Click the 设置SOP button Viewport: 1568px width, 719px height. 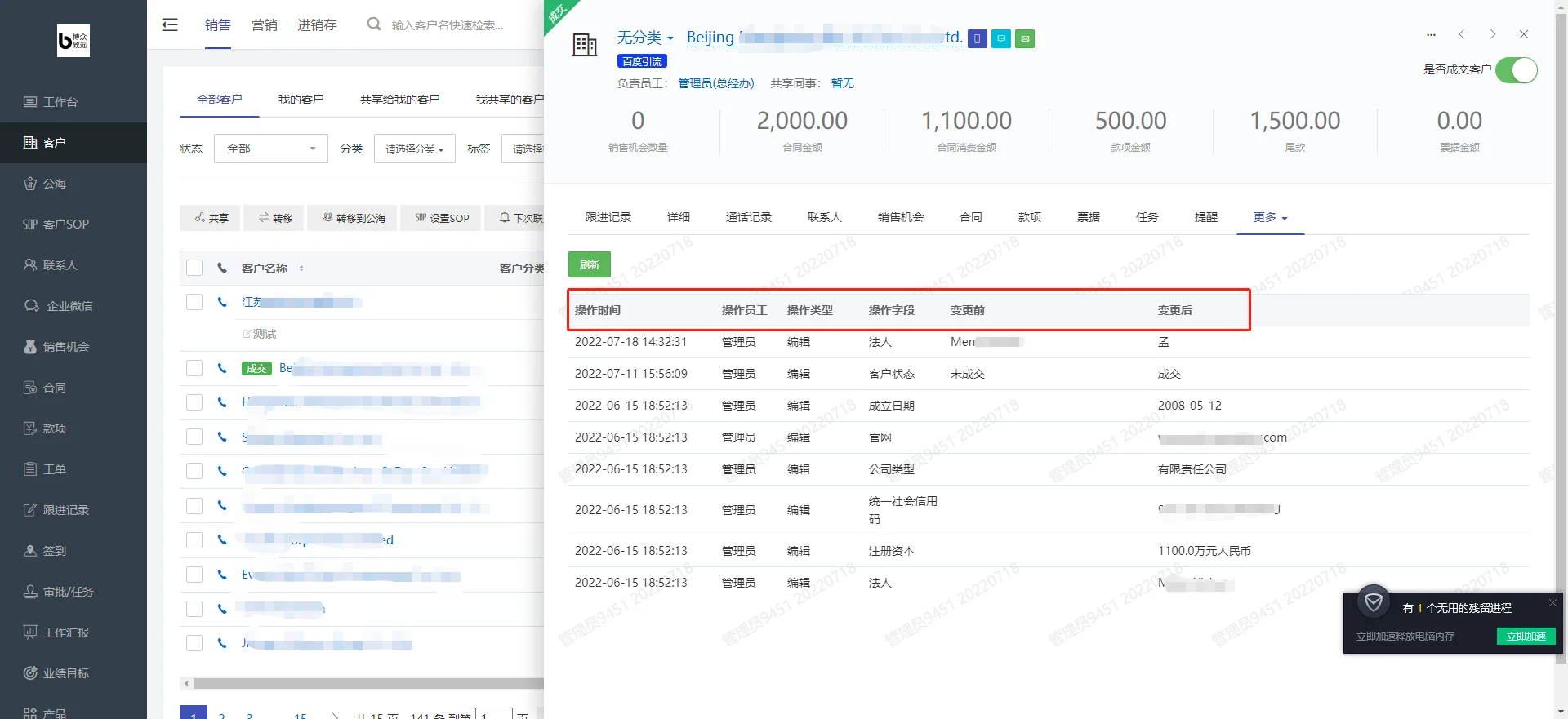[442, 218]
